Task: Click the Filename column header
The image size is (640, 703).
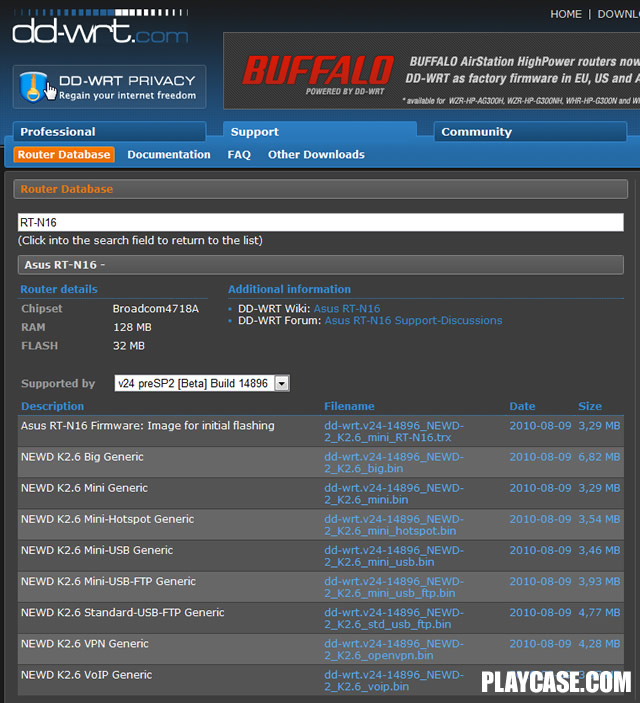Action: (349, 406)
